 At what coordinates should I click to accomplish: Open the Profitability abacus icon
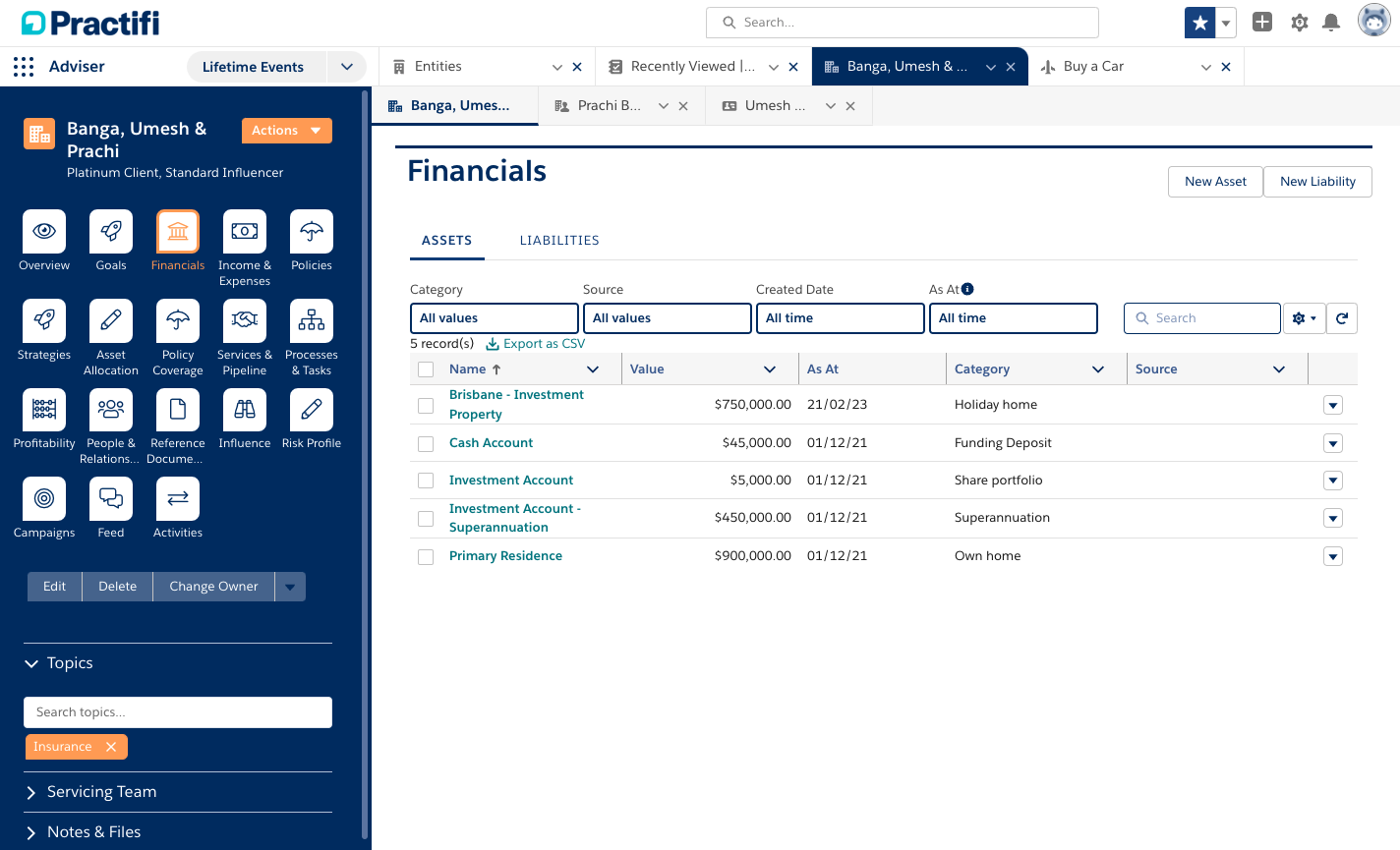tap(44, 410)
